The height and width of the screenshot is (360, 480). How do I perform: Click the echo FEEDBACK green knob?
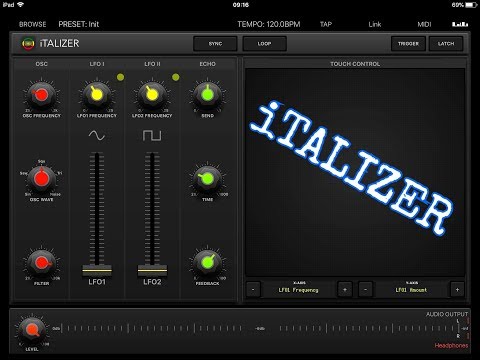point(207,263)
